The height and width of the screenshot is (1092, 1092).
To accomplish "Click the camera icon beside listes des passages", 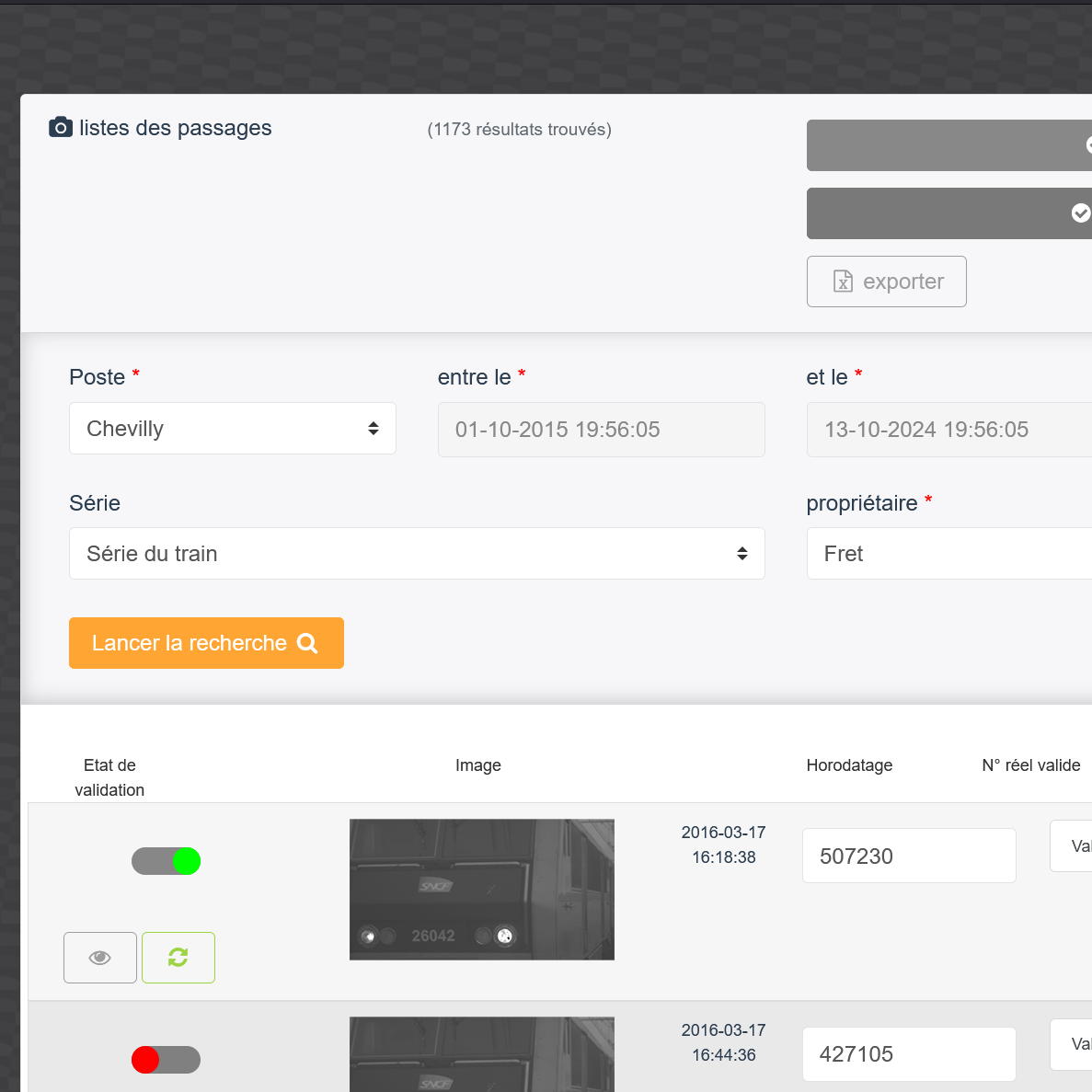I will pos(61,128).
